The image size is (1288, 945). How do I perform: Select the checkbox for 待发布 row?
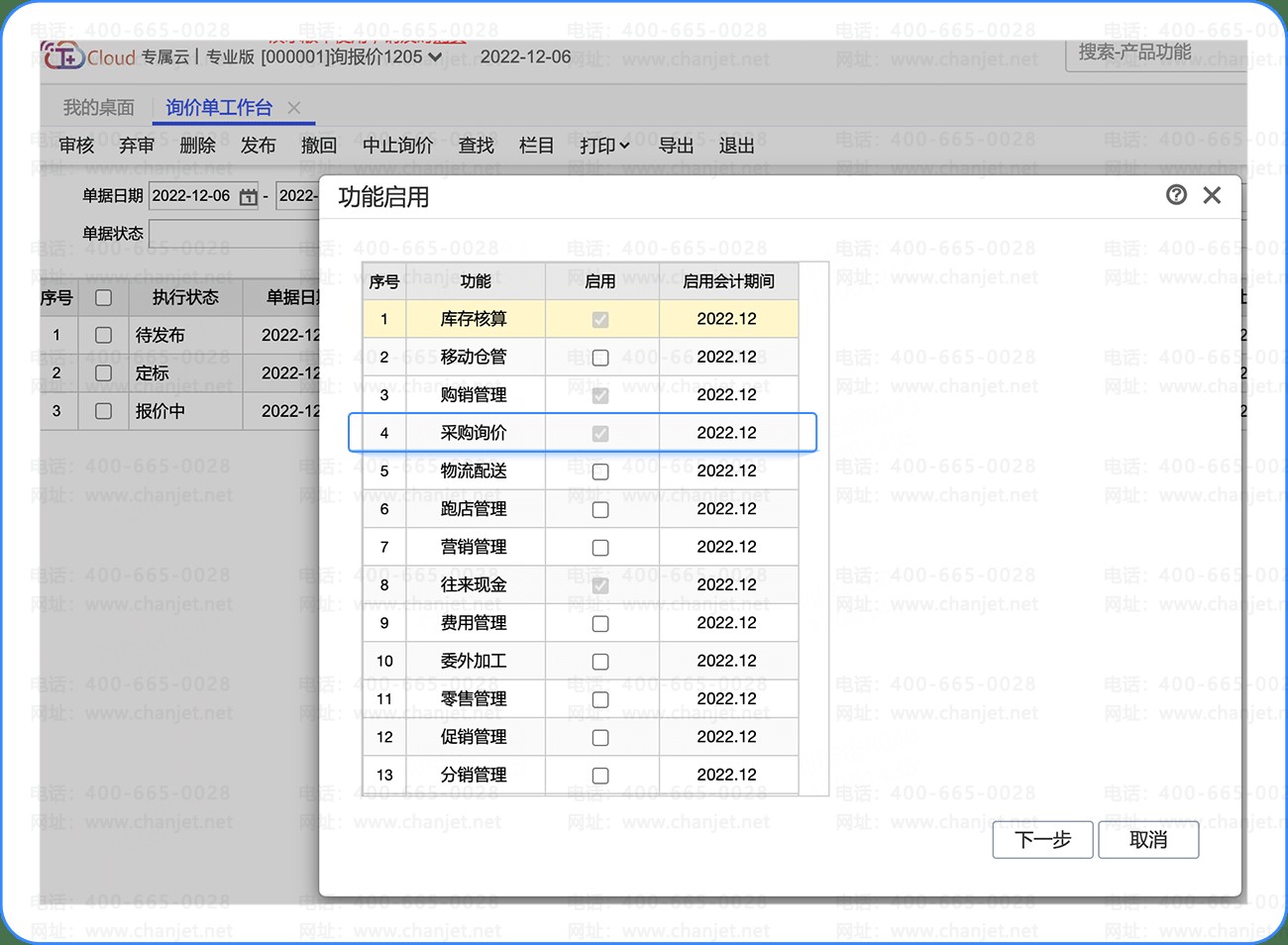tap(103, 335)
